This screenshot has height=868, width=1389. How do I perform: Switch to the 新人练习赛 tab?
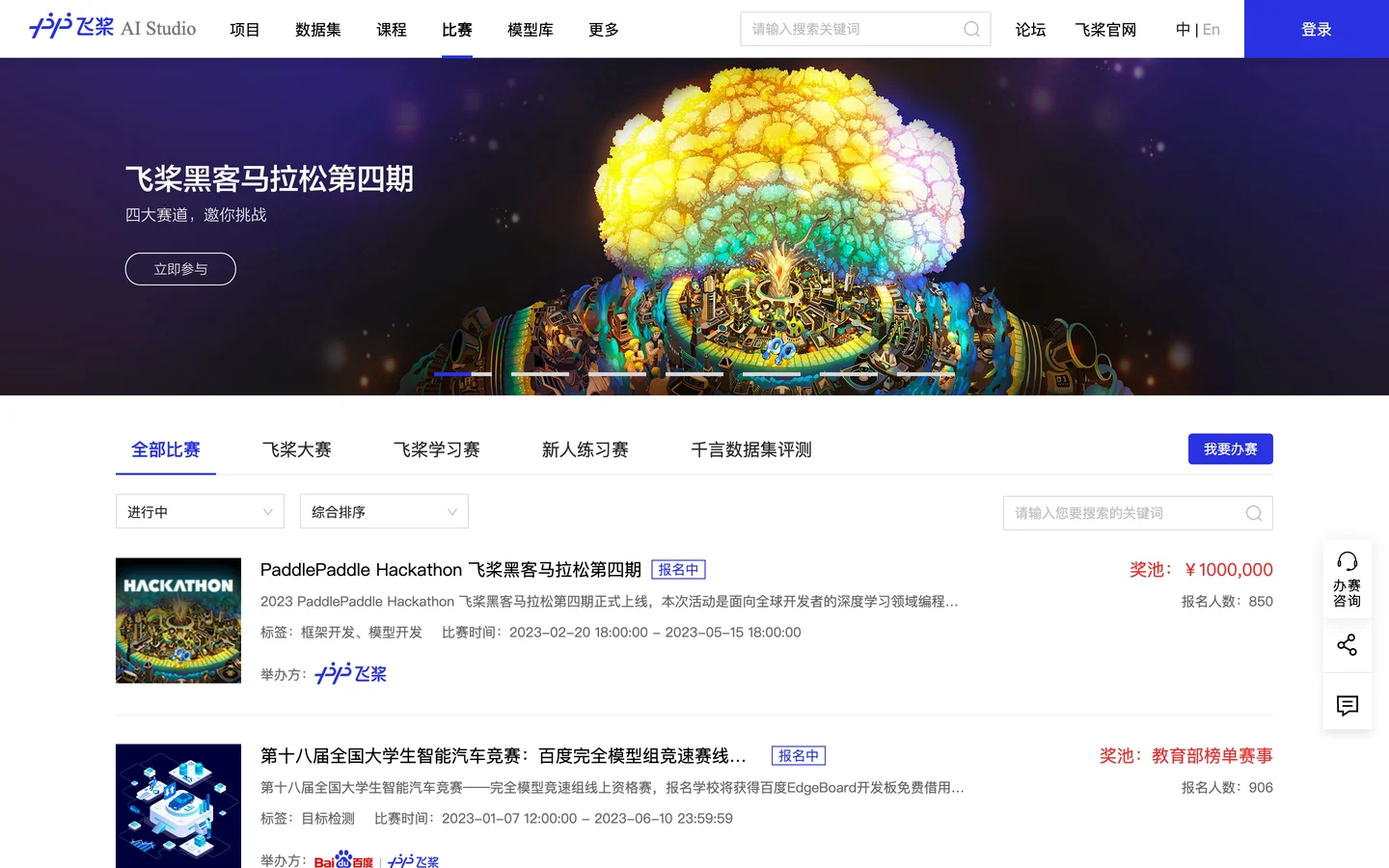[586, 449]
